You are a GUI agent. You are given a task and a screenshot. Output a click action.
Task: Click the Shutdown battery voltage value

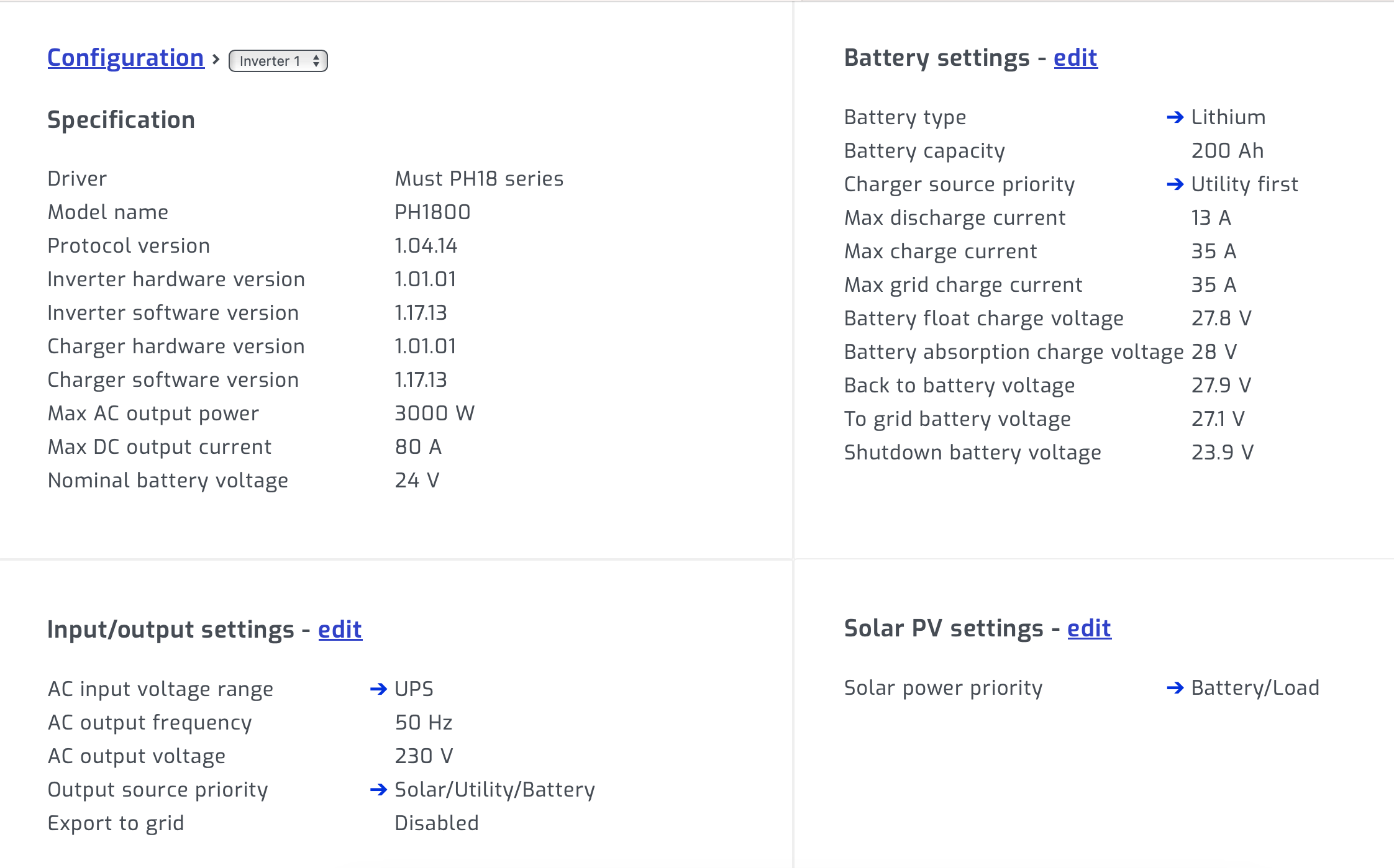(x=1222, y=453)
